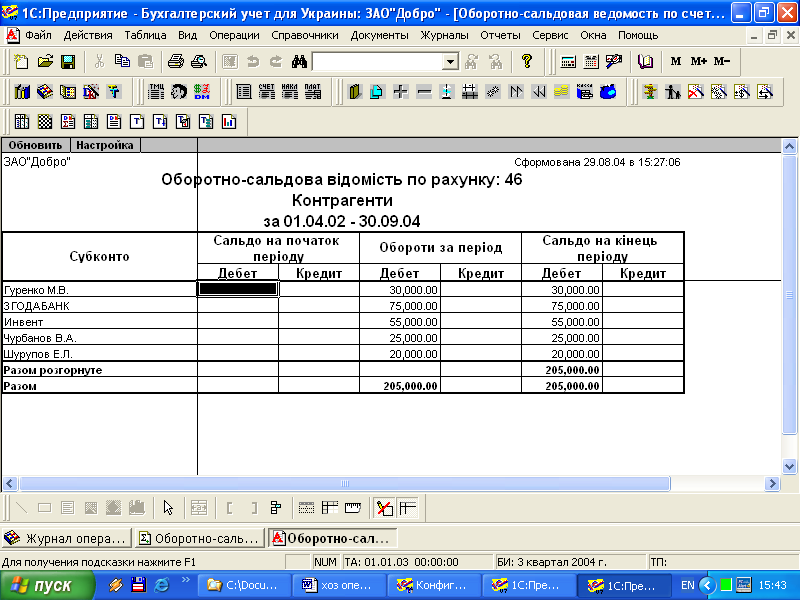Click the colored bar chart report icon
800x600 pixels.
(229, 121)
